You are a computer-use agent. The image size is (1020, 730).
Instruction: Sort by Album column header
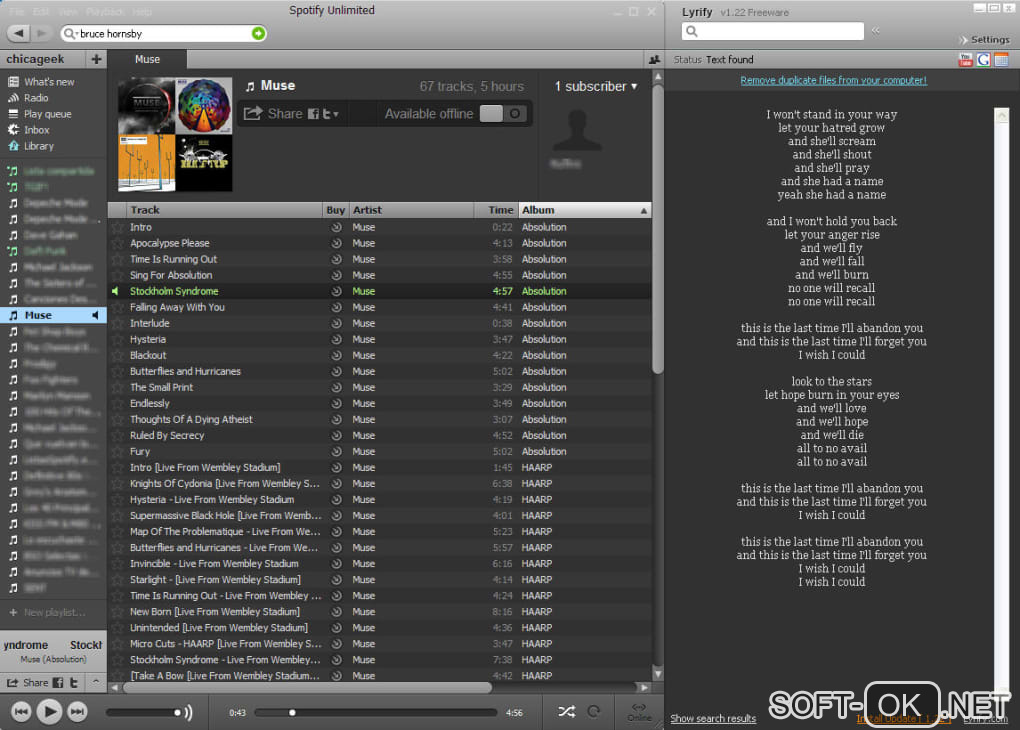pos(584,210)
